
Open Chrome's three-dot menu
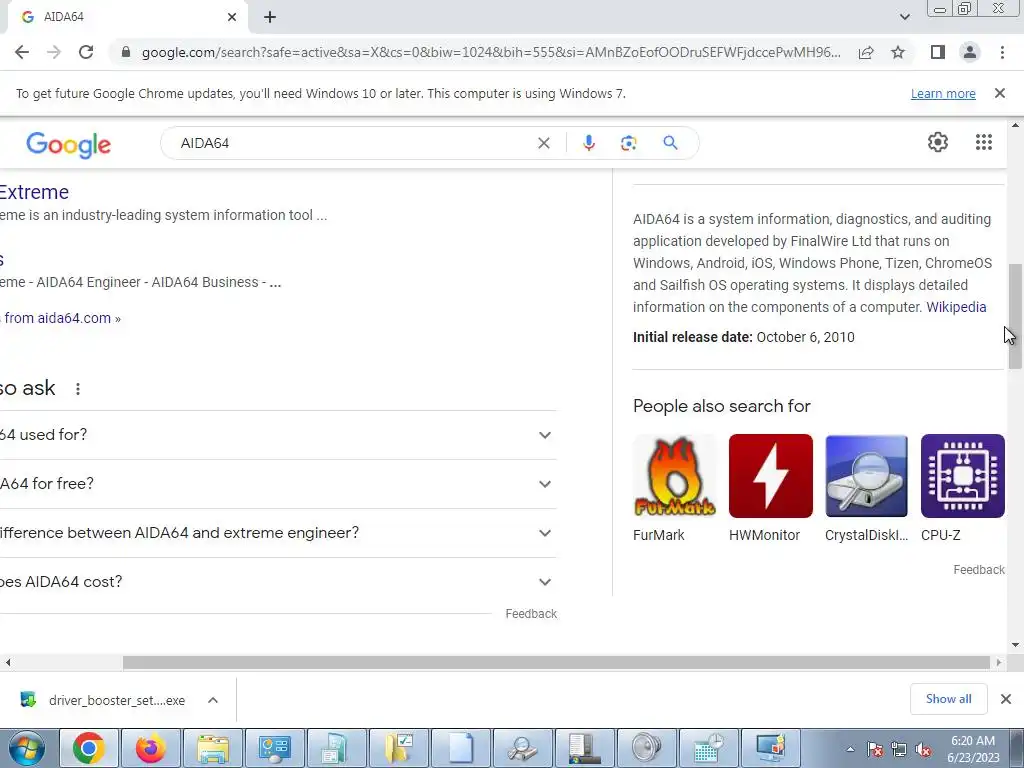coord(1002,52)
